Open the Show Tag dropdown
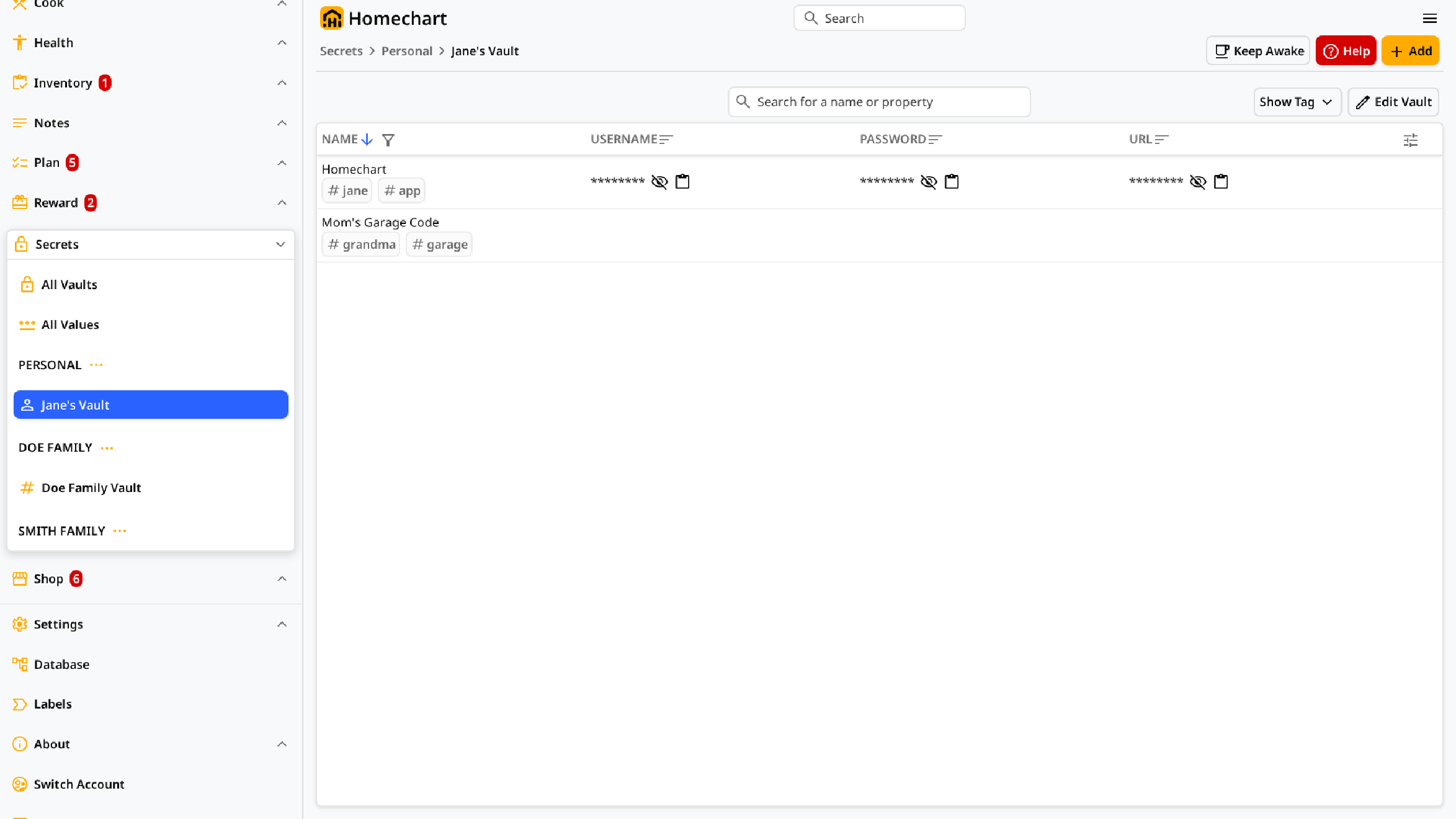The width and height of the screenshot is (1456, 819). (1297, 102)
